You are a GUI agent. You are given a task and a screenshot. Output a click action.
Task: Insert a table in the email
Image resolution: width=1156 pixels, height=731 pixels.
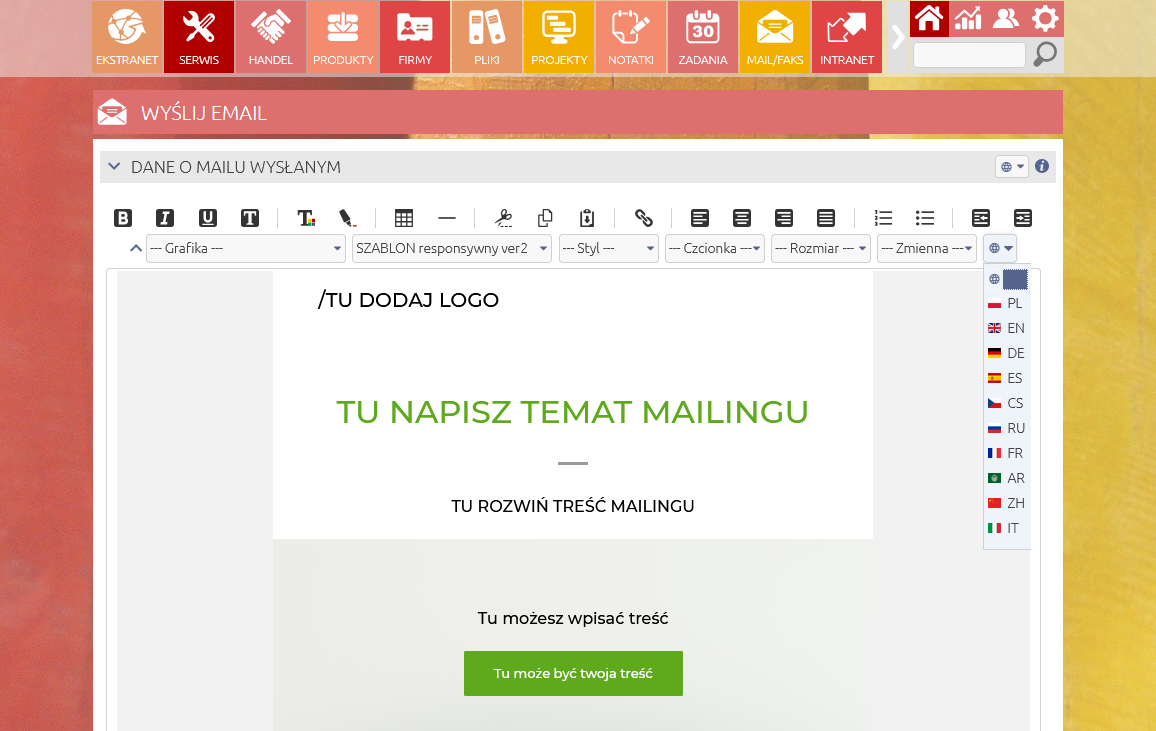tap(404, 218)
